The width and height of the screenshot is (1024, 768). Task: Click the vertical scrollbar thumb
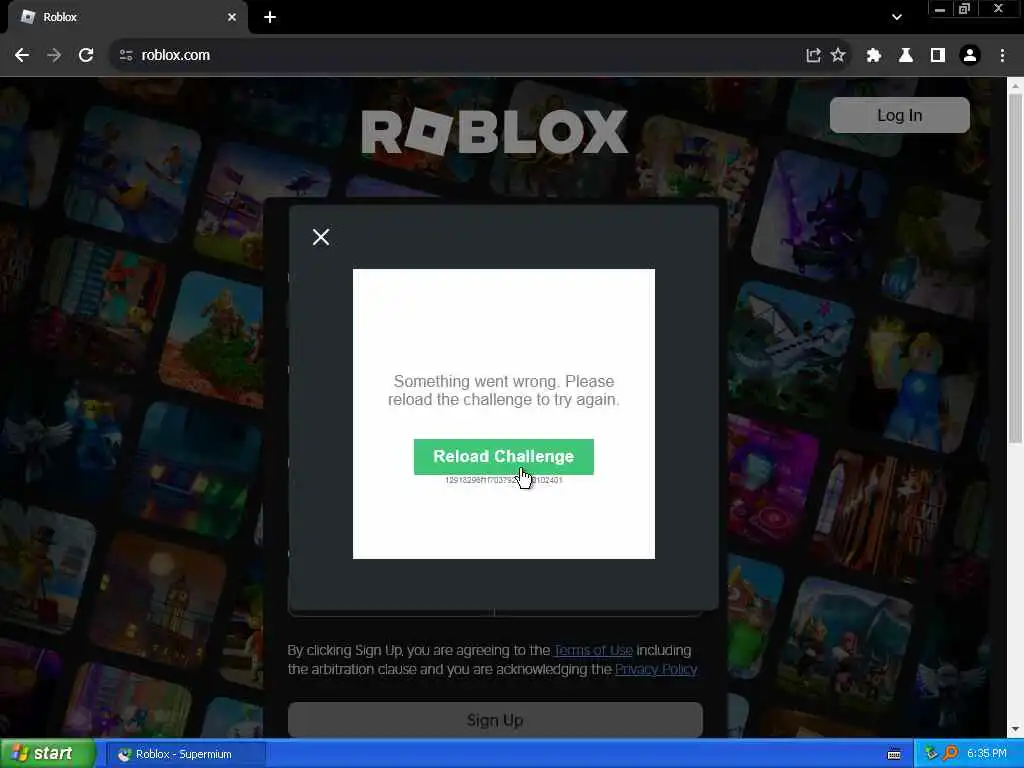1015,268
